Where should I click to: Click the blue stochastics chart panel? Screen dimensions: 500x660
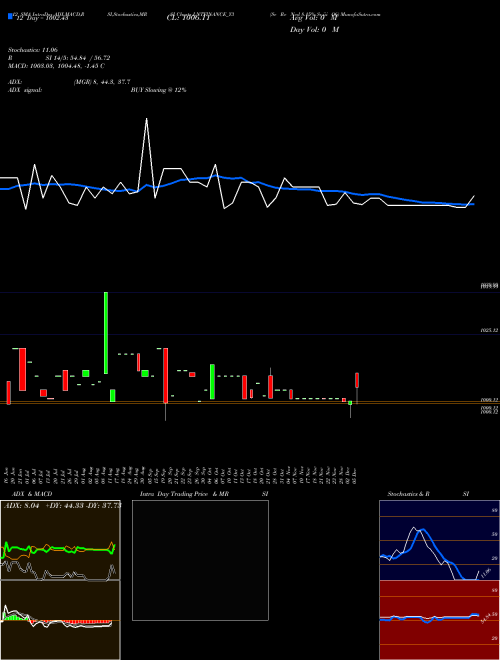coord(439,540)
